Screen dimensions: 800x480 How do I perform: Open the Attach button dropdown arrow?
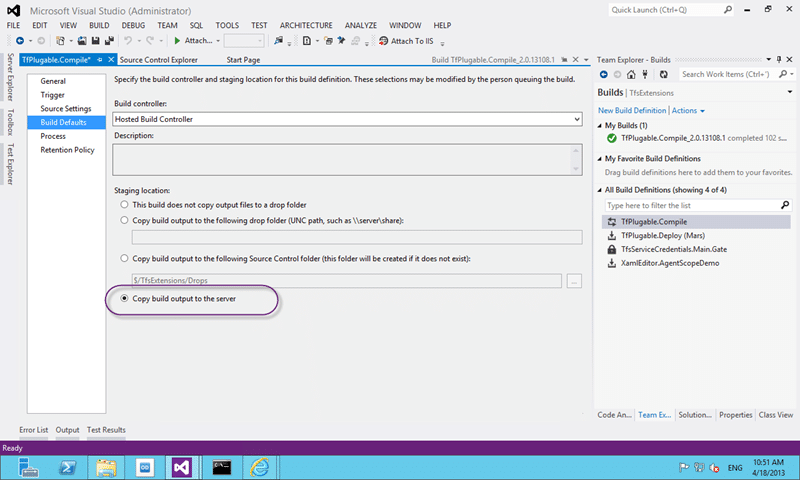(x=218, y=41)
